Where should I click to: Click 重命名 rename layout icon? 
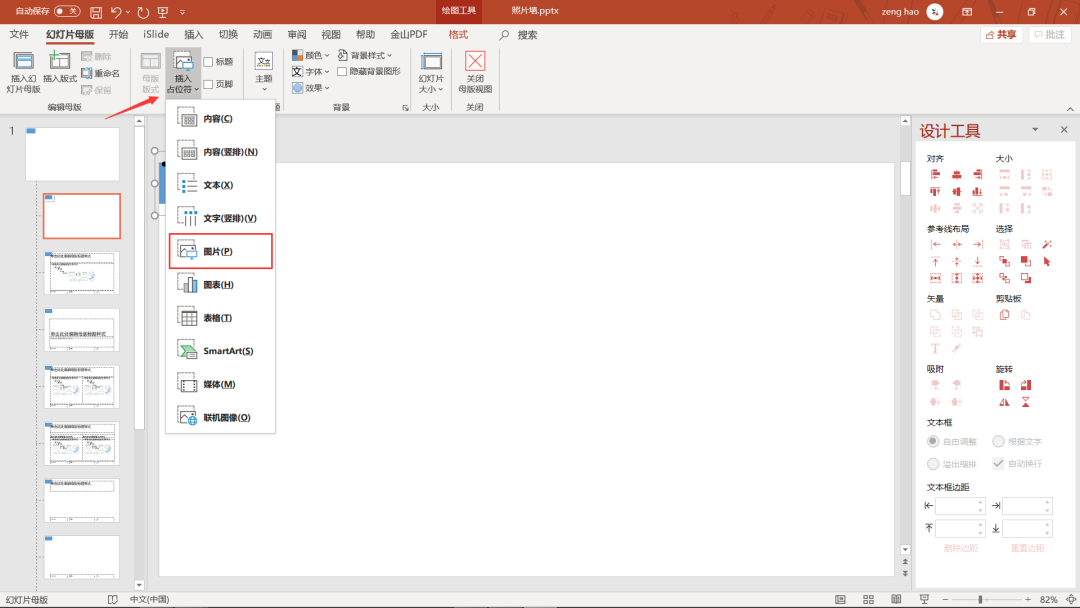(101, 73)
